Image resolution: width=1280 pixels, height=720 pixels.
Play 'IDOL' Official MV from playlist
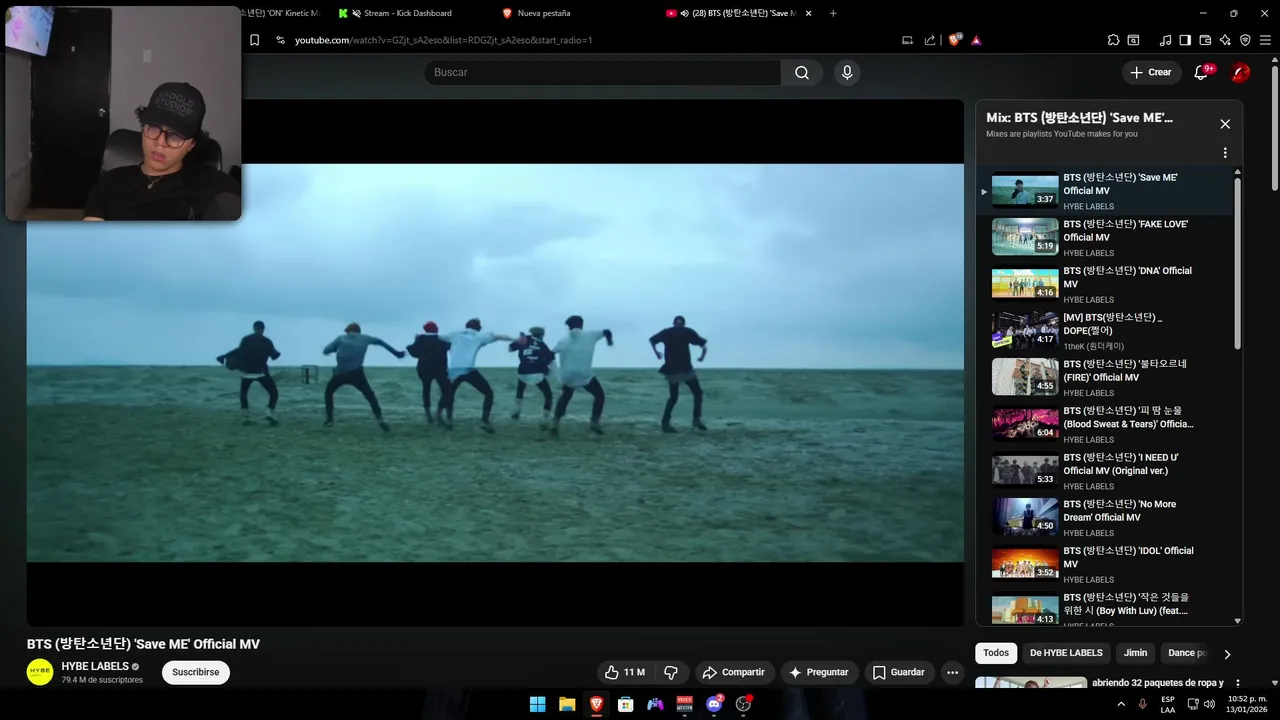(1105, 564)
